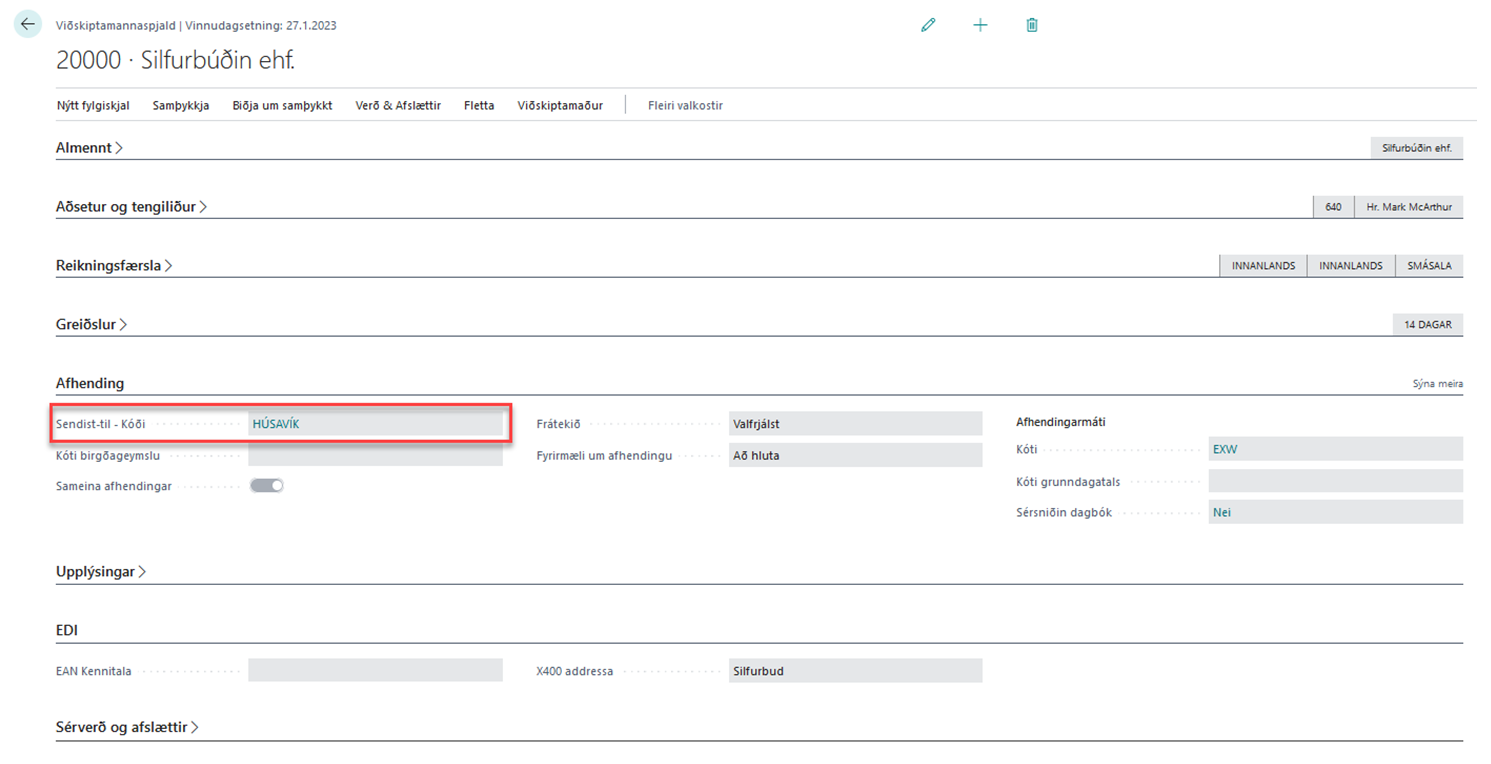1491x764 pixels.
Task: Expand Sérverð og afslættir section
Action: (x=127, y=727)
